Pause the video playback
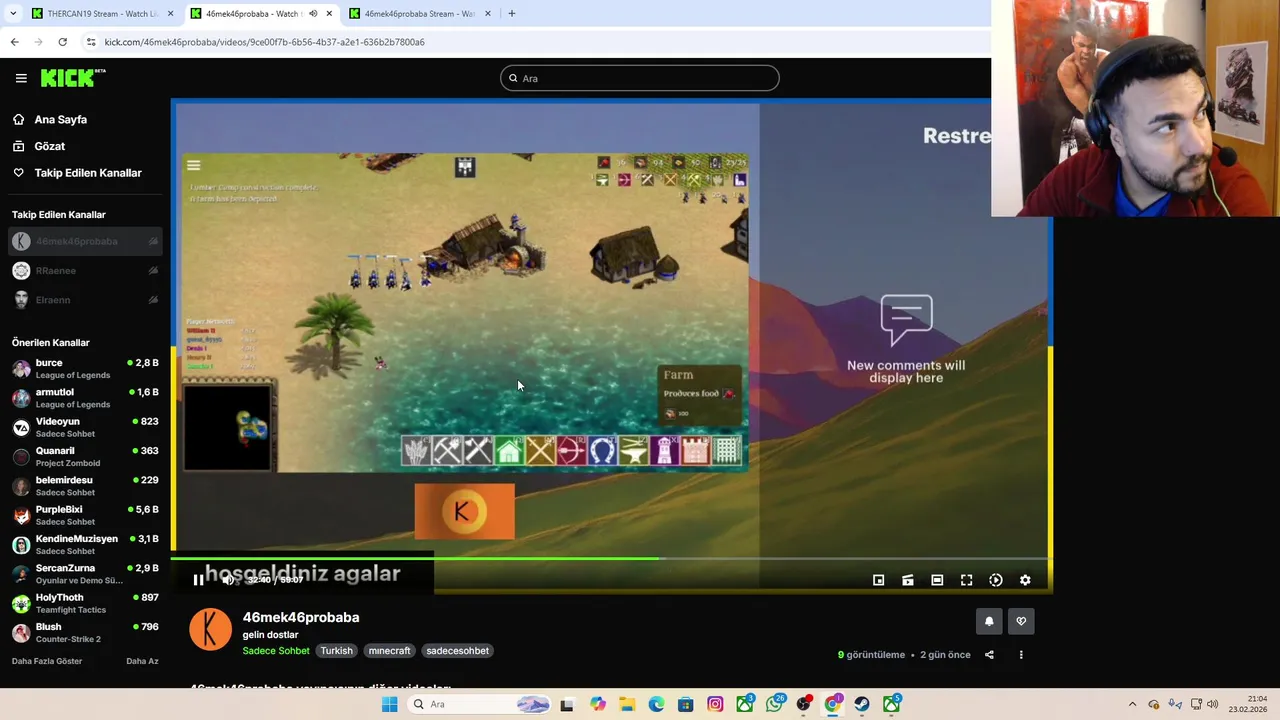The image size is (1280, 720). [x=198, y=580]
